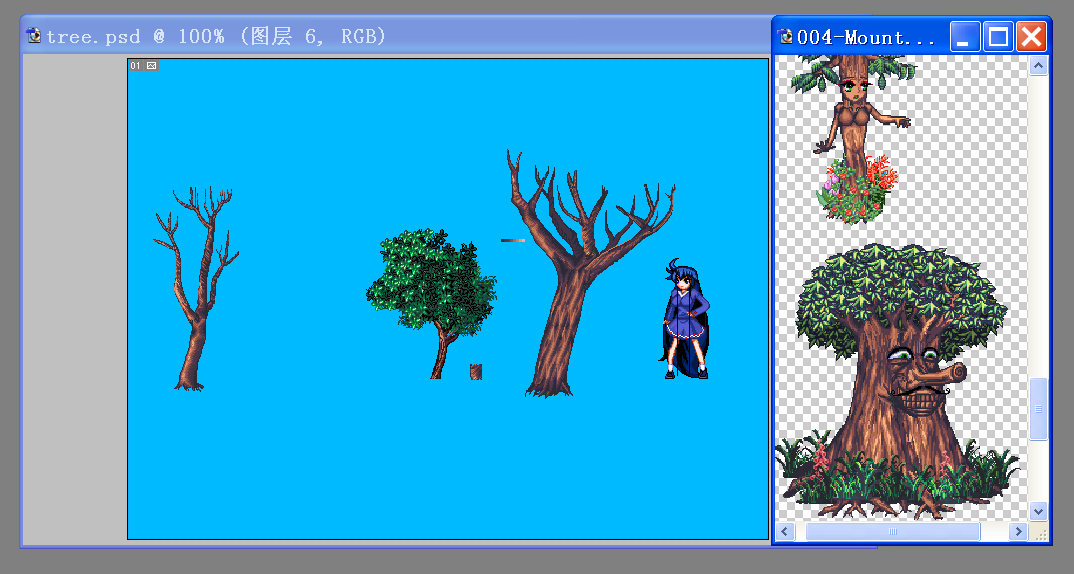The image size is (1074, 574).
Task: Click the tree.psd title bar text
Action: click(x=216, y=36)
